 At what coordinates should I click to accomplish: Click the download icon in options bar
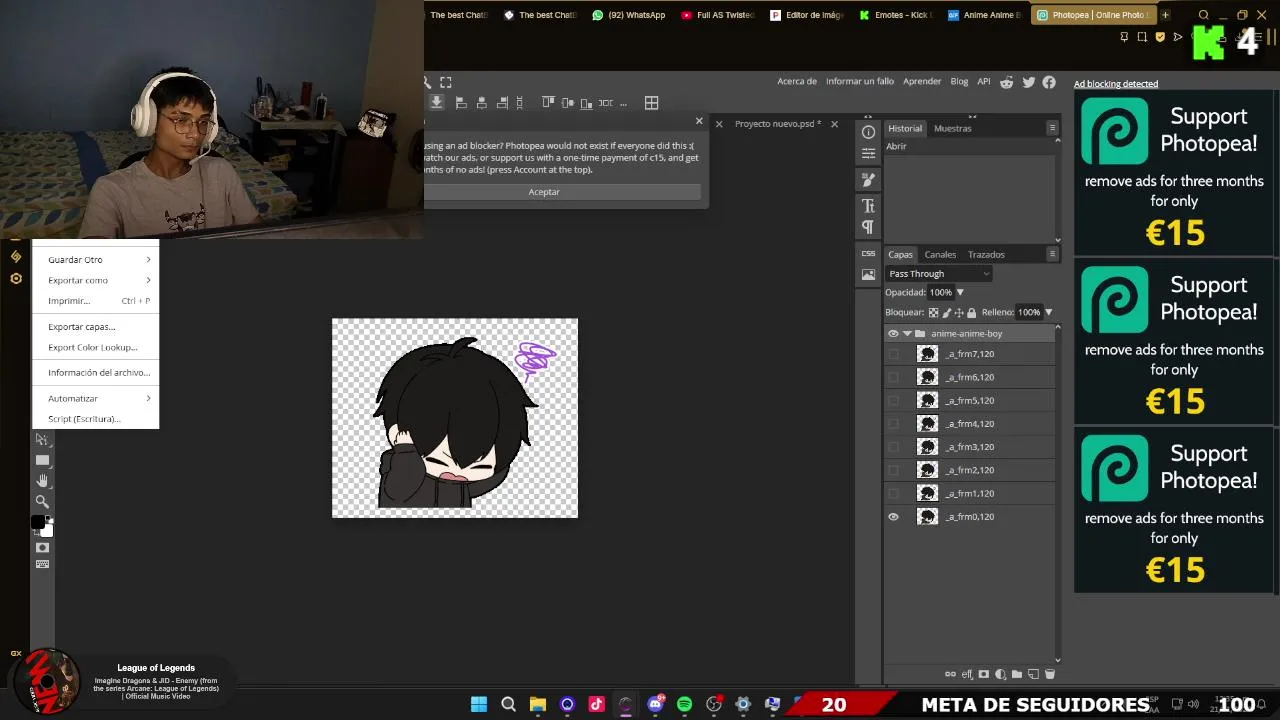(x=436, y=102)
